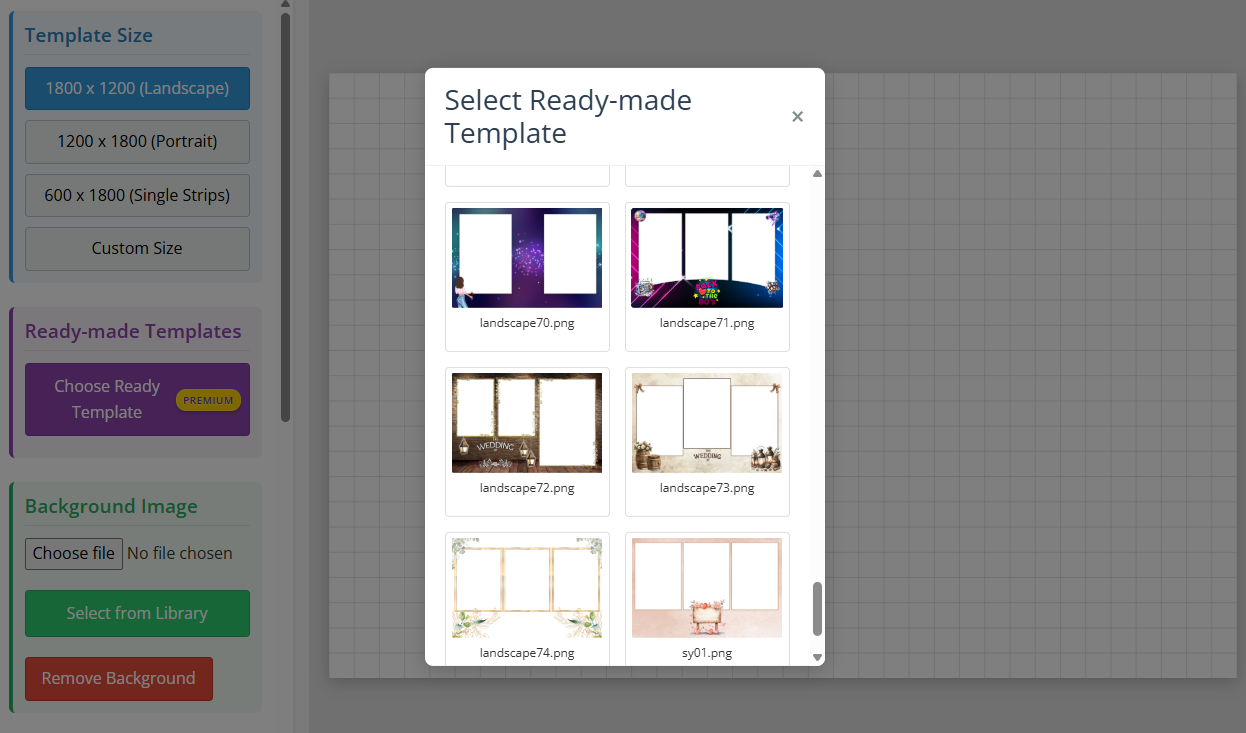Select 1800 x 1200 (Landscape) size

pyautogui.click(x=137, y=88)
